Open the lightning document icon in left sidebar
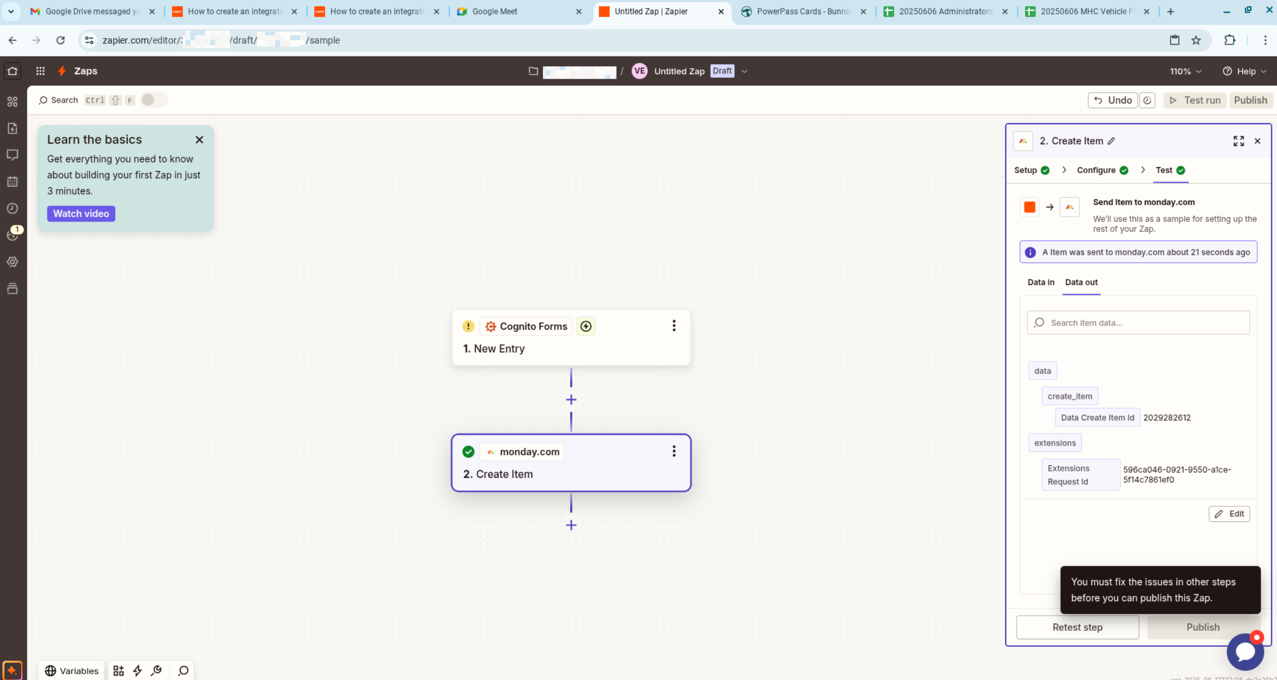1277x680 pixels. (x=12, y=128)
